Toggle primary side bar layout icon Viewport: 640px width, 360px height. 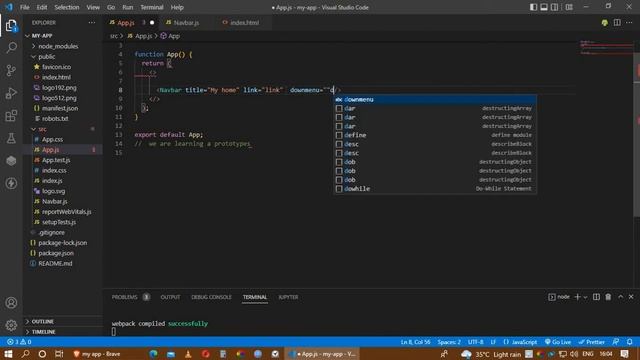coord(533,7)
